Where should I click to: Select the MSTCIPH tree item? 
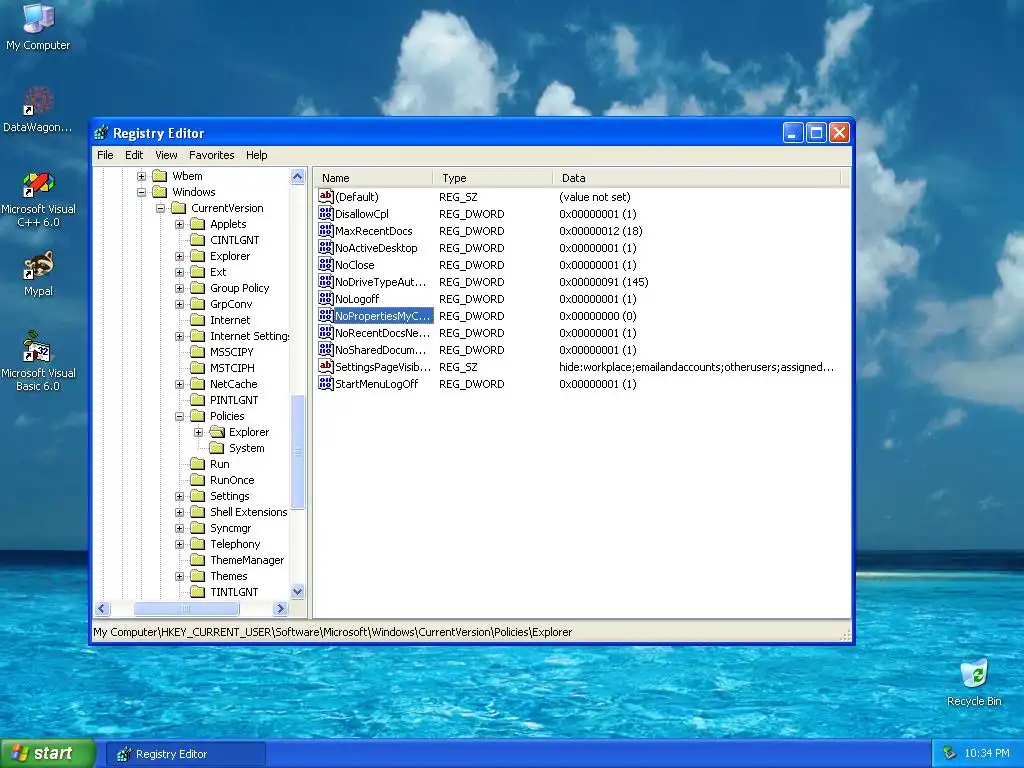232,368
